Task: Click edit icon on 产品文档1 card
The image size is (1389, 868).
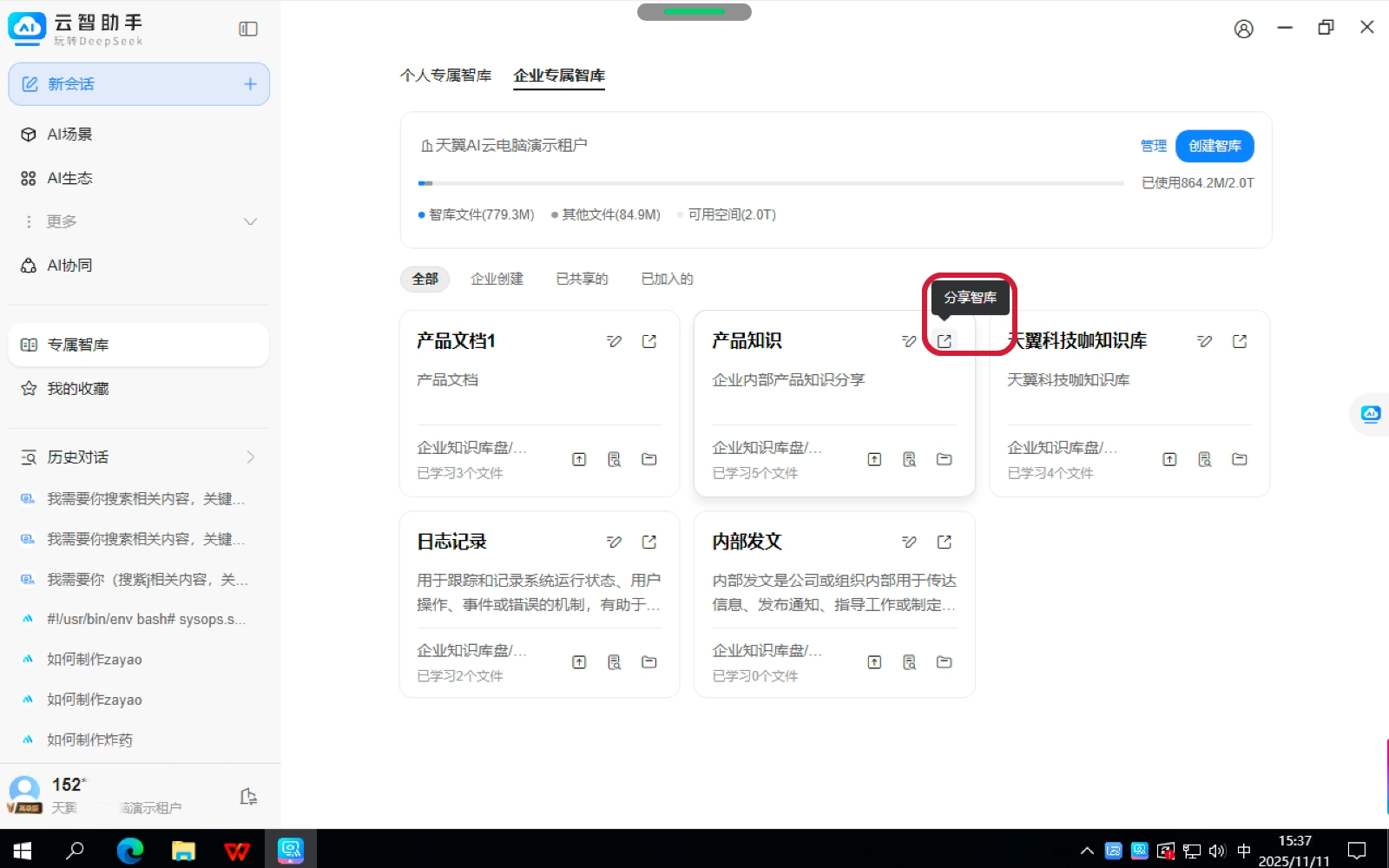Action: coord(614,341)
